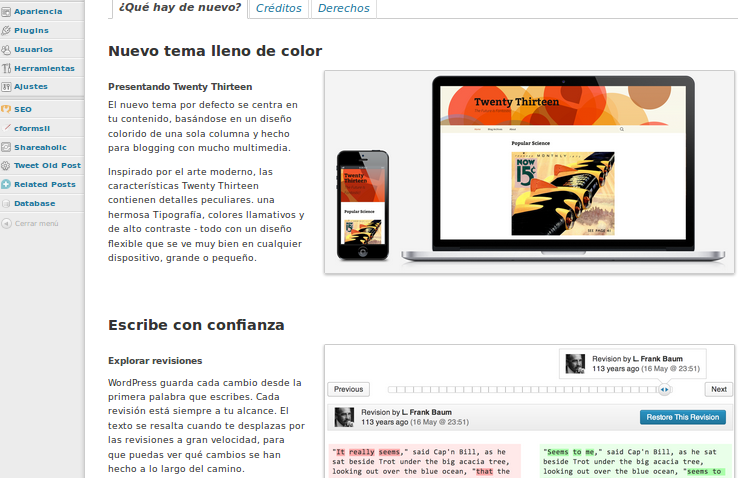Click the Herramientas tools icon
Image resolution: width=748 pixels, height=478 pixels.
(x=6, y=68)
